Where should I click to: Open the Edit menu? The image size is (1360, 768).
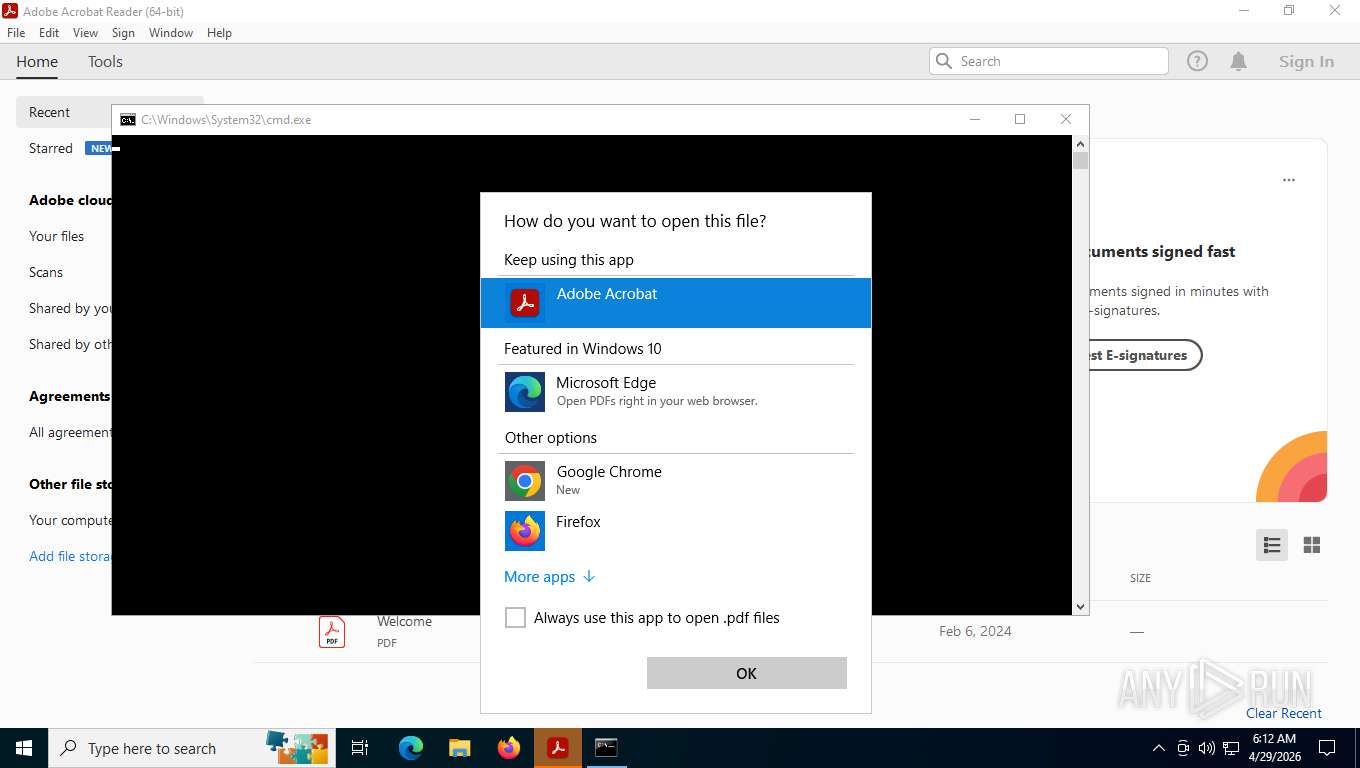[49, 33]
